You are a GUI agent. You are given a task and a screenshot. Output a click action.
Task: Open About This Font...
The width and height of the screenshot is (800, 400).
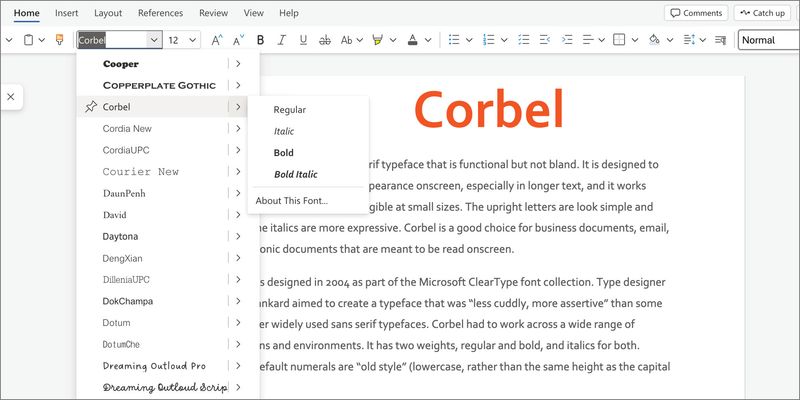click(292, 201)
